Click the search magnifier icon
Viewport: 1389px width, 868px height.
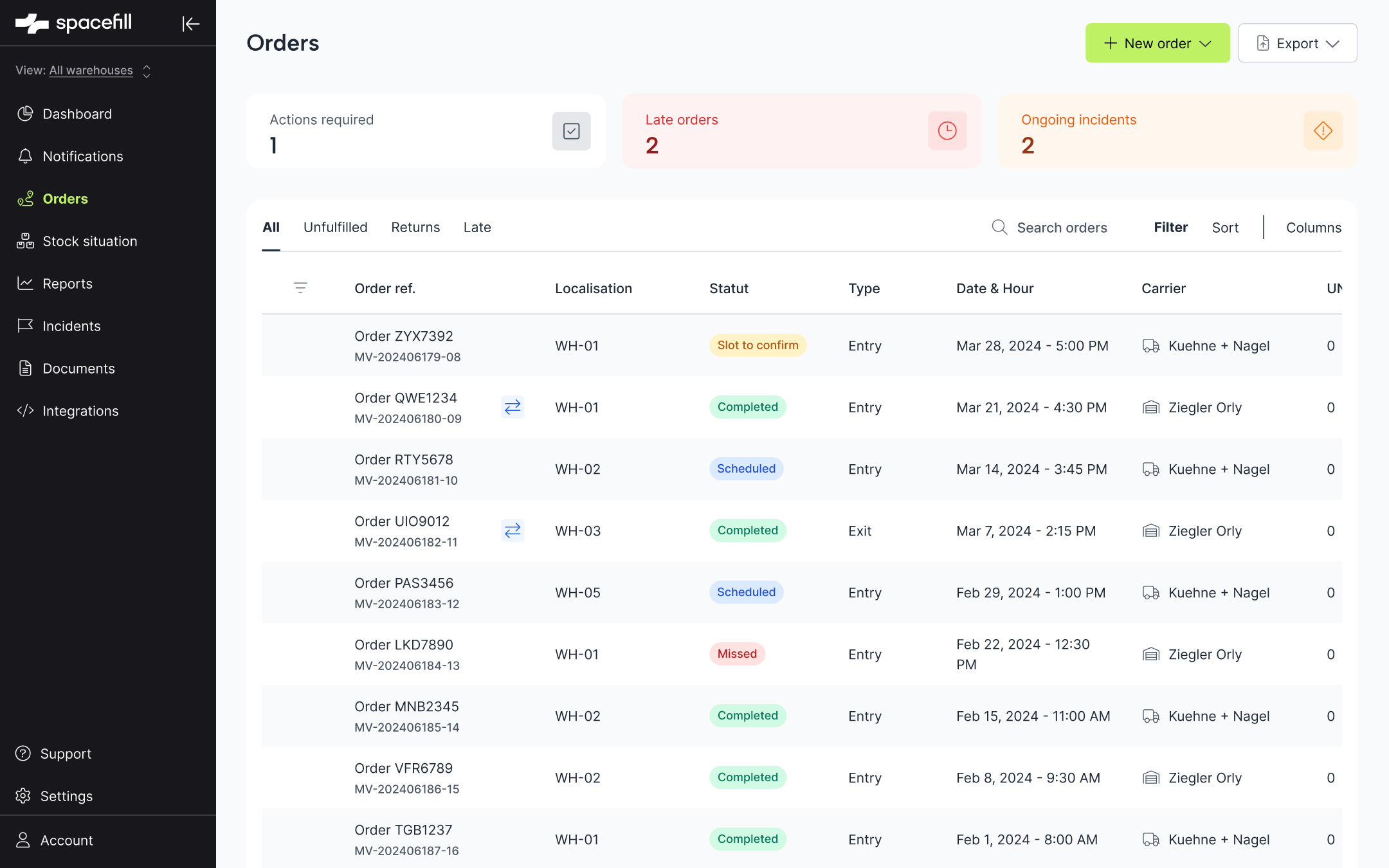coord(999,227)
